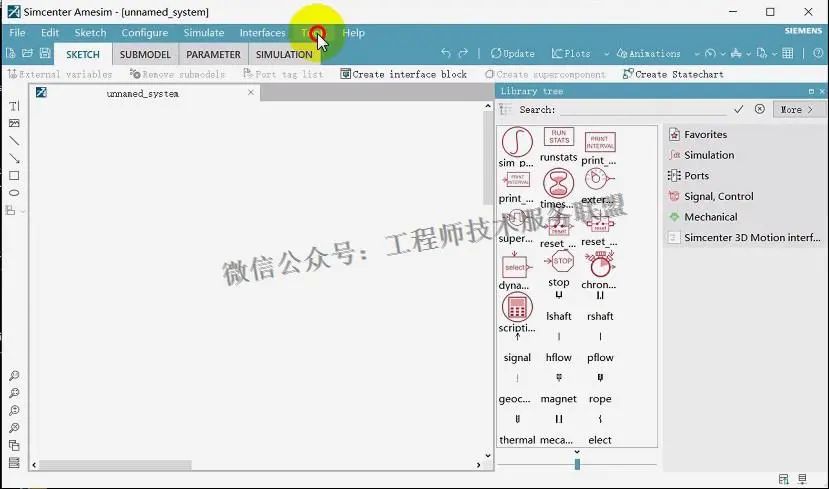
Task: Switch to the SUBMODEL mode tab
Action: 145,54
